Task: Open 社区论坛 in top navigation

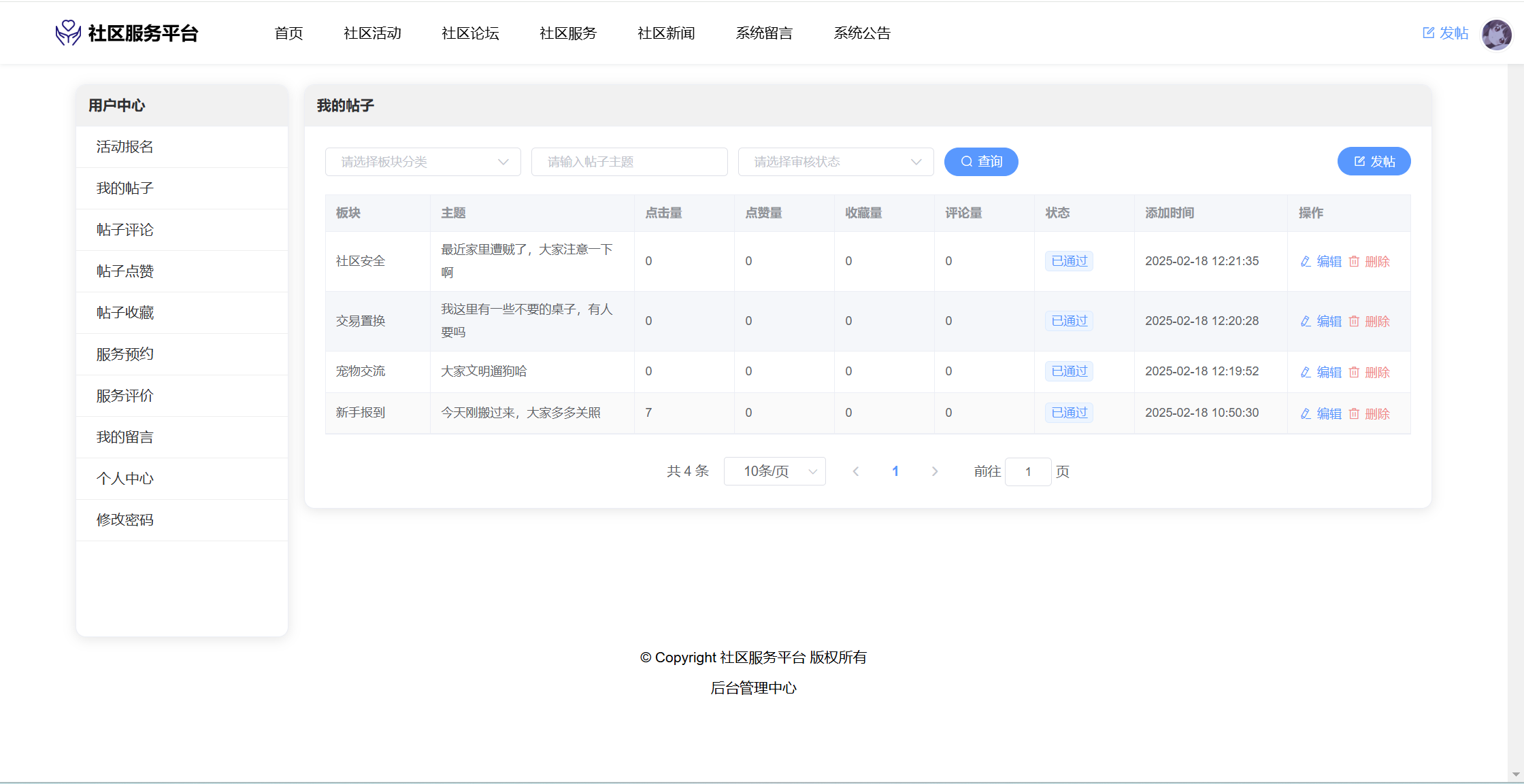Action: 470,33
